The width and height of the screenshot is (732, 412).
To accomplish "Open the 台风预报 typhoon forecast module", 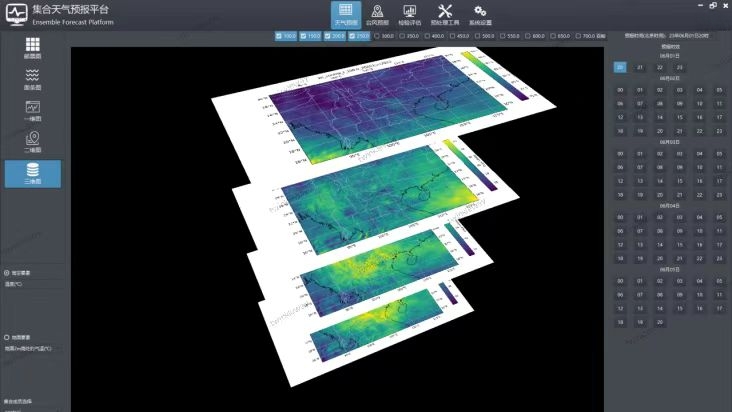I will click(376, 14).
